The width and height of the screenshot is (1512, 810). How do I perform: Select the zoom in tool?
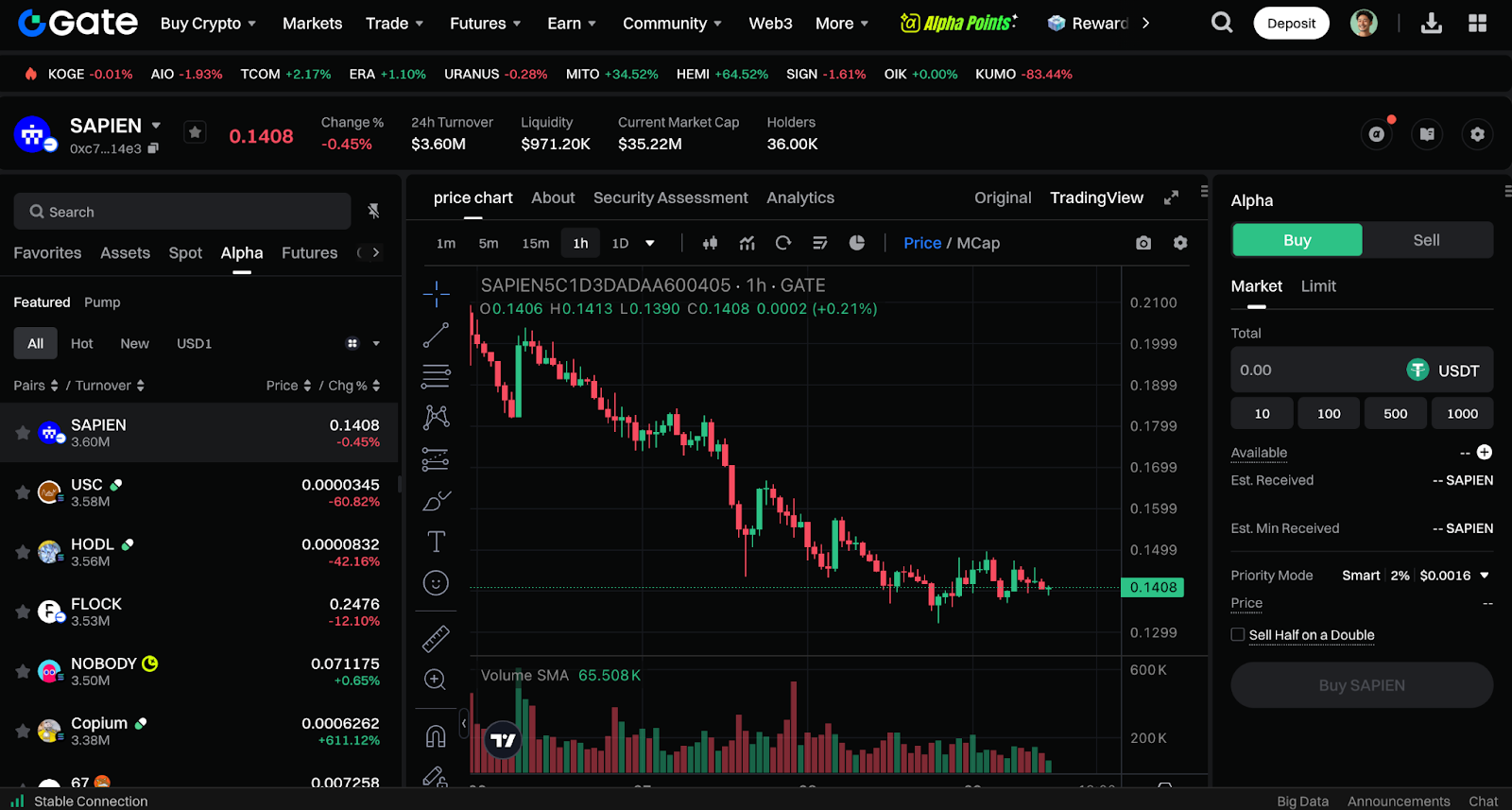436,680
